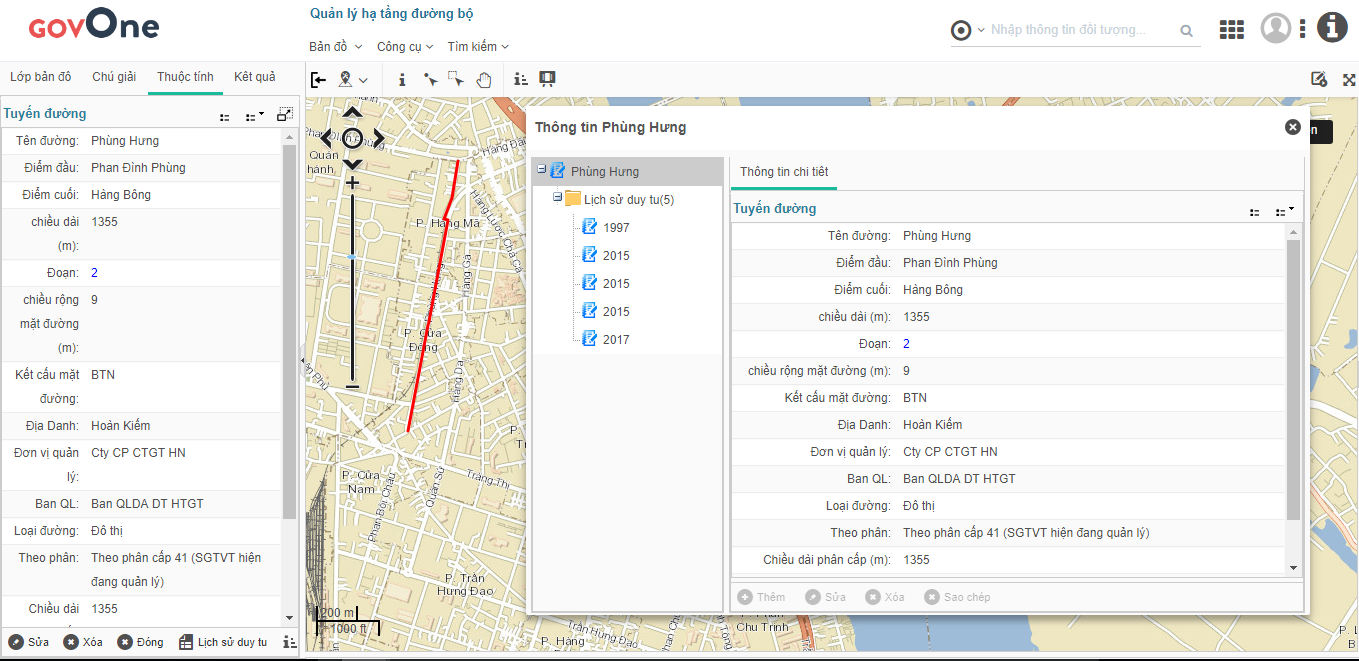Activate the info identify tool
Viewport: 1359px width, 661px height.
point(402,80)
